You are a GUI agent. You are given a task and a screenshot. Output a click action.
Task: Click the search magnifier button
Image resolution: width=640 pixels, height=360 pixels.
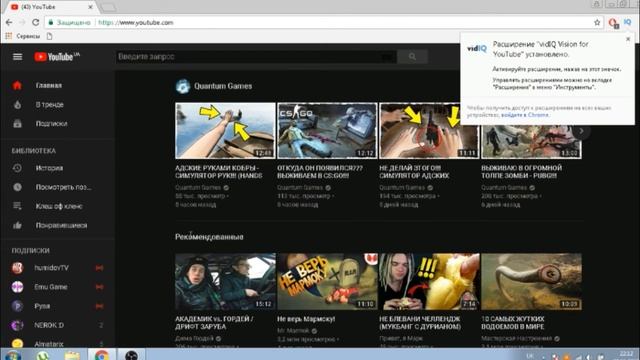click(412, 57)
